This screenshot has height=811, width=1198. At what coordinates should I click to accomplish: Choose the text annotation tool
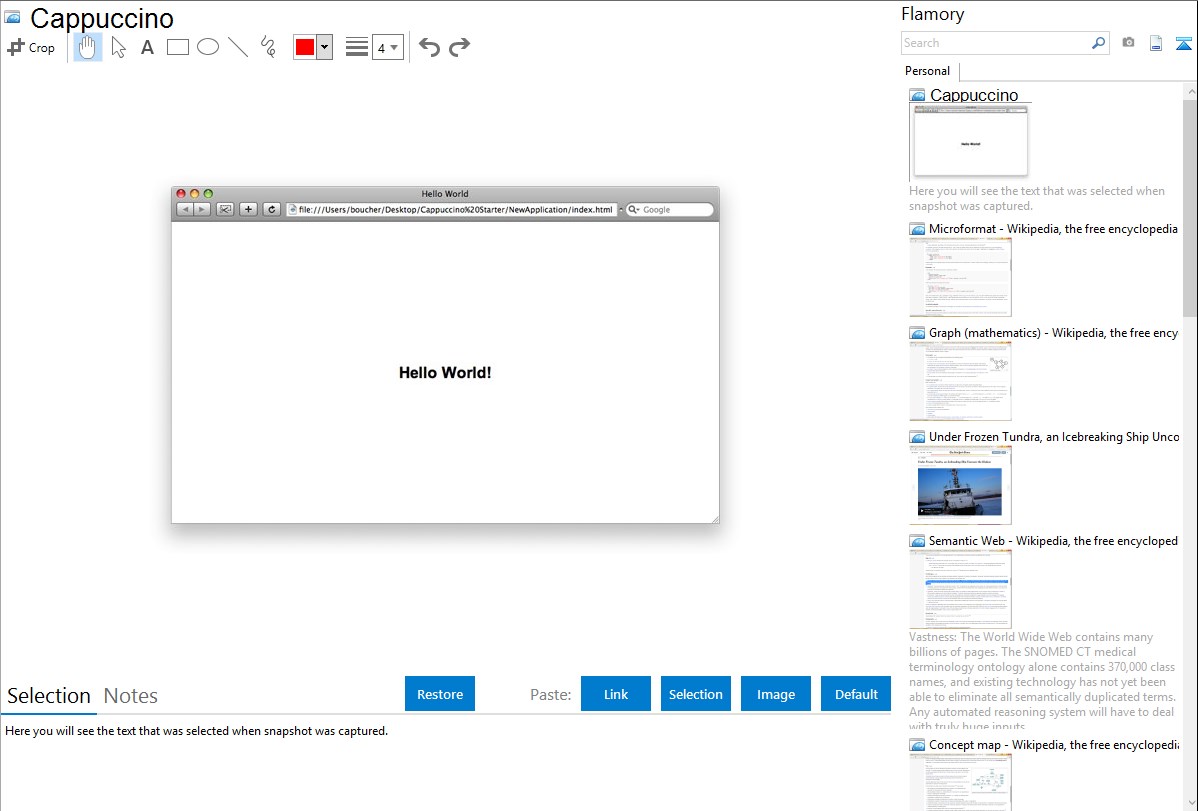pyautogui.click(x=147, y=47)
